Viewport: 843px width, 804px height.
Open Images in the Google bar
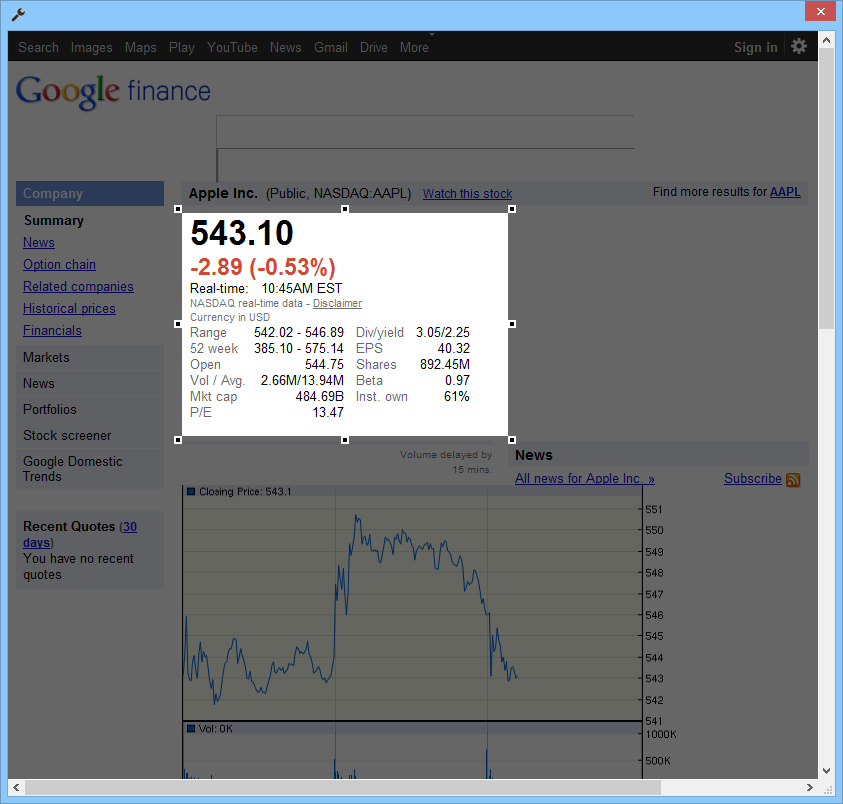click(91, 47)
